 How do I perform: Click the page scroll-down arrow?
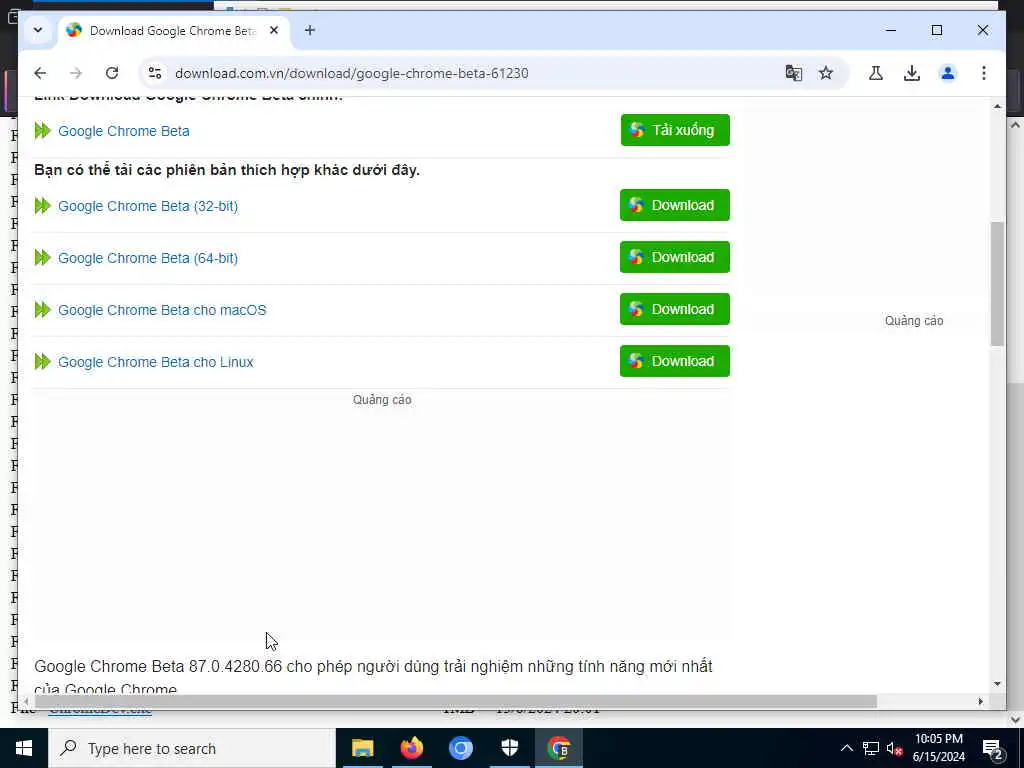coord(997,684)
